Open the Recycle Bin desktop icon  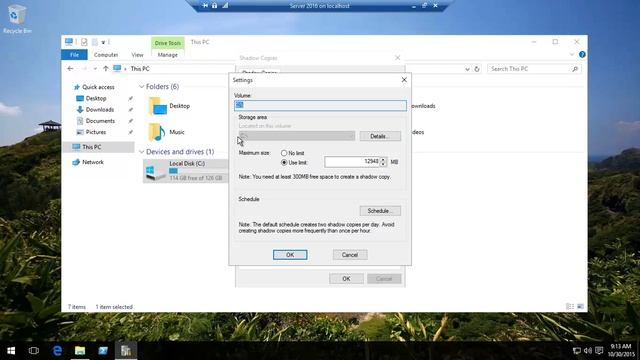tap(17, 19)
